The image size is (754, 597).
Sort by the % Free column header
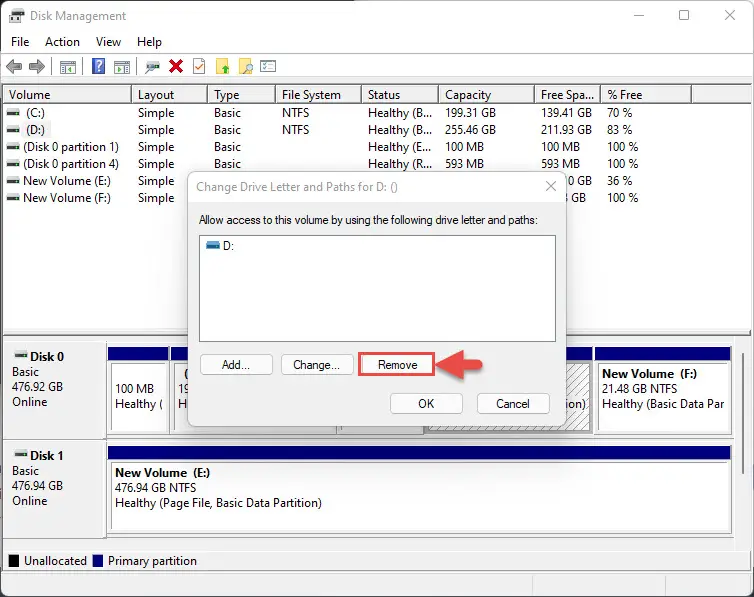coord(646,95)
